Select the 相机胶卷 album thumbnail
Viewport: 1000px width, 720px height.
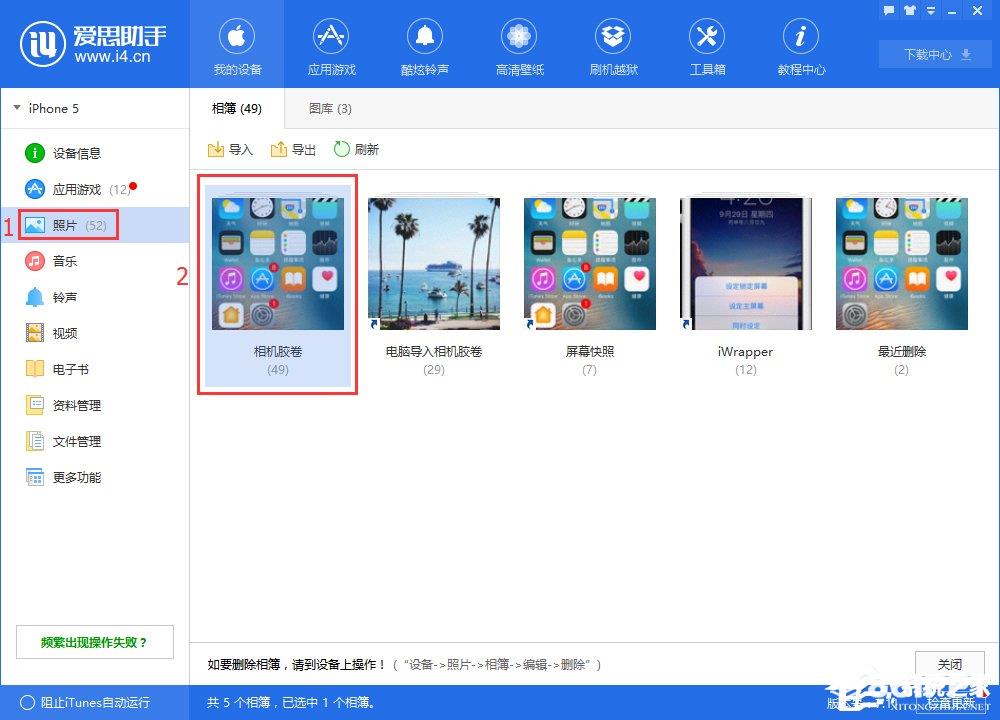277,286
